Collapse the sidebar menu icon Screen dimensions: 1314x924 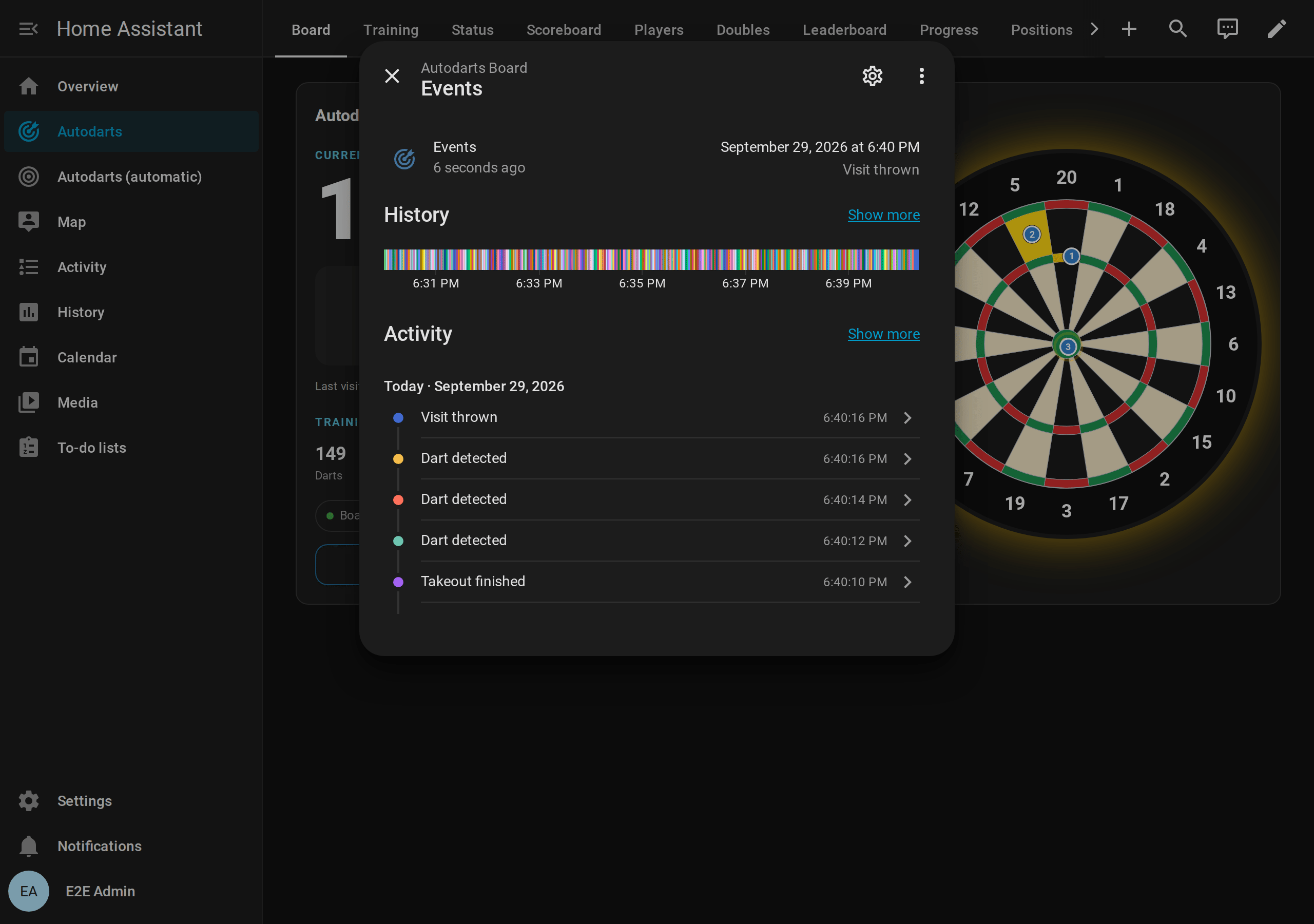pos(28,29)
